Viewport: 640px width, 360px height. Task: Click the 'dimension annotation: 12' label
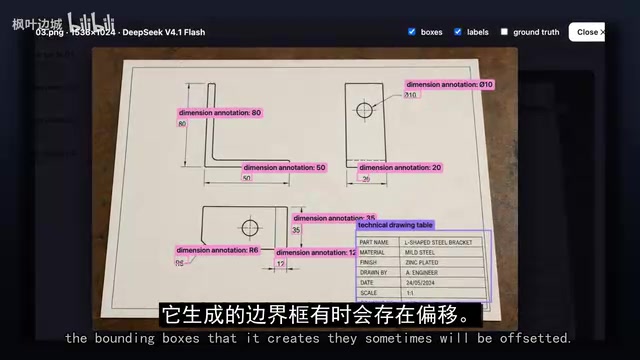click(316, 252)
